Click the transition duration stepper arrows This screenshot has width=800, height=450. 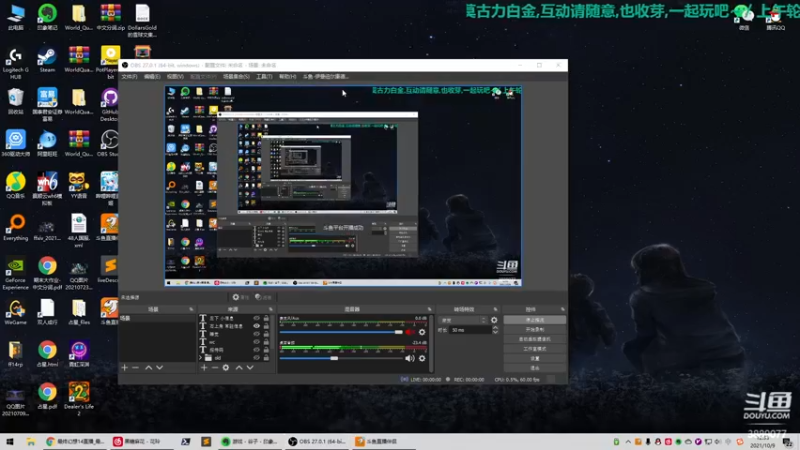point(495,330)
